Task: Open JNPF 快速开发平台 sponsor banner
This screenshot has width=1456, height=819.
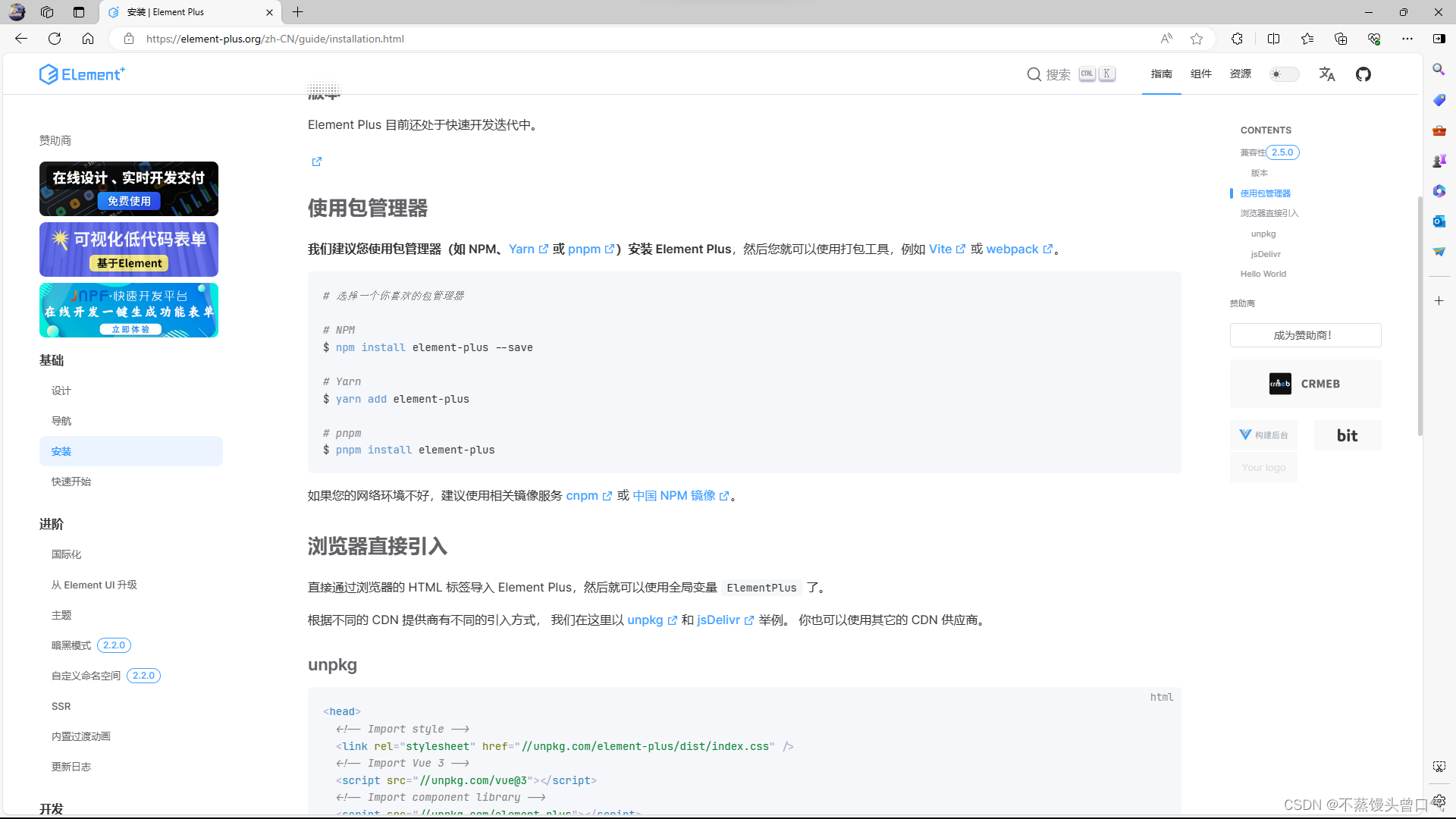Action: point(129,310)
